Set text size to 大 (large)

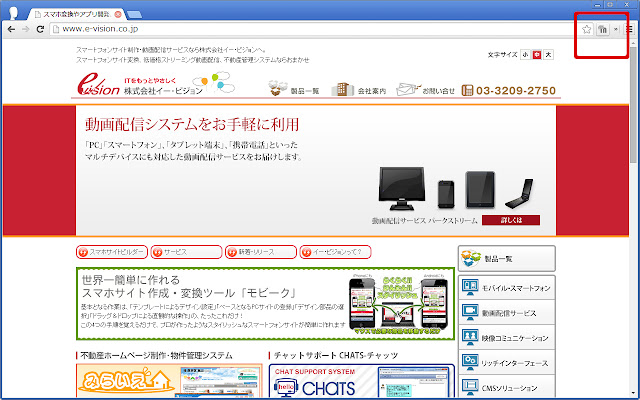pos(549,54)
